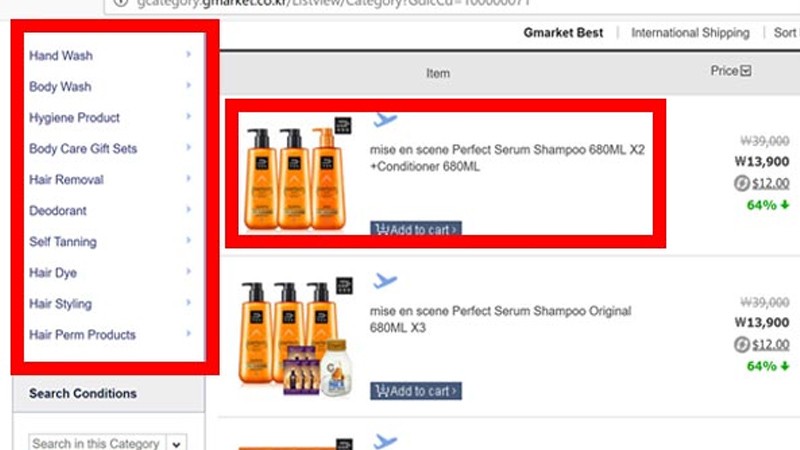Click the currency icon beside second $12.00 price

741,344
